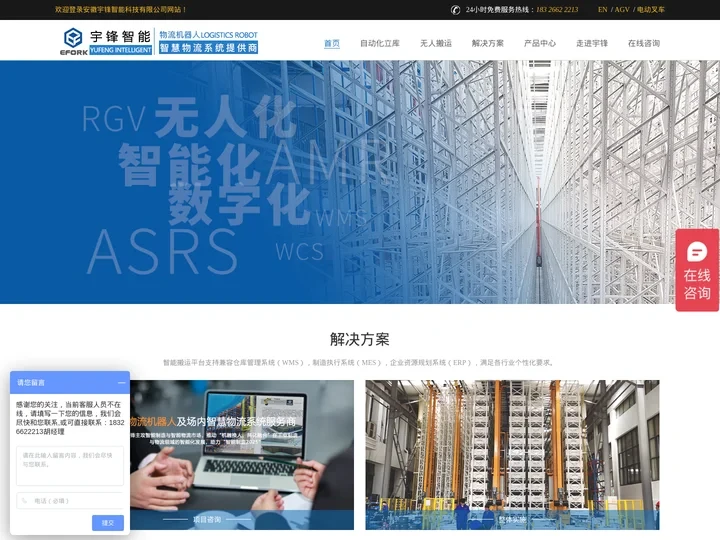Click the blue 提交 submit button

pyautogui.click(x=108, y=523)
